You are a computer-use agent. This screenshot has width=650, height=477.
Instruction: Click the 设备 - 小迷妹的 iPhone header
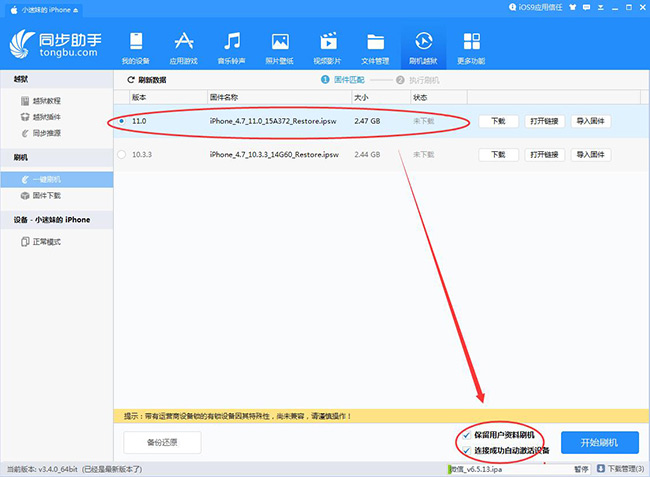coord(57,220)
